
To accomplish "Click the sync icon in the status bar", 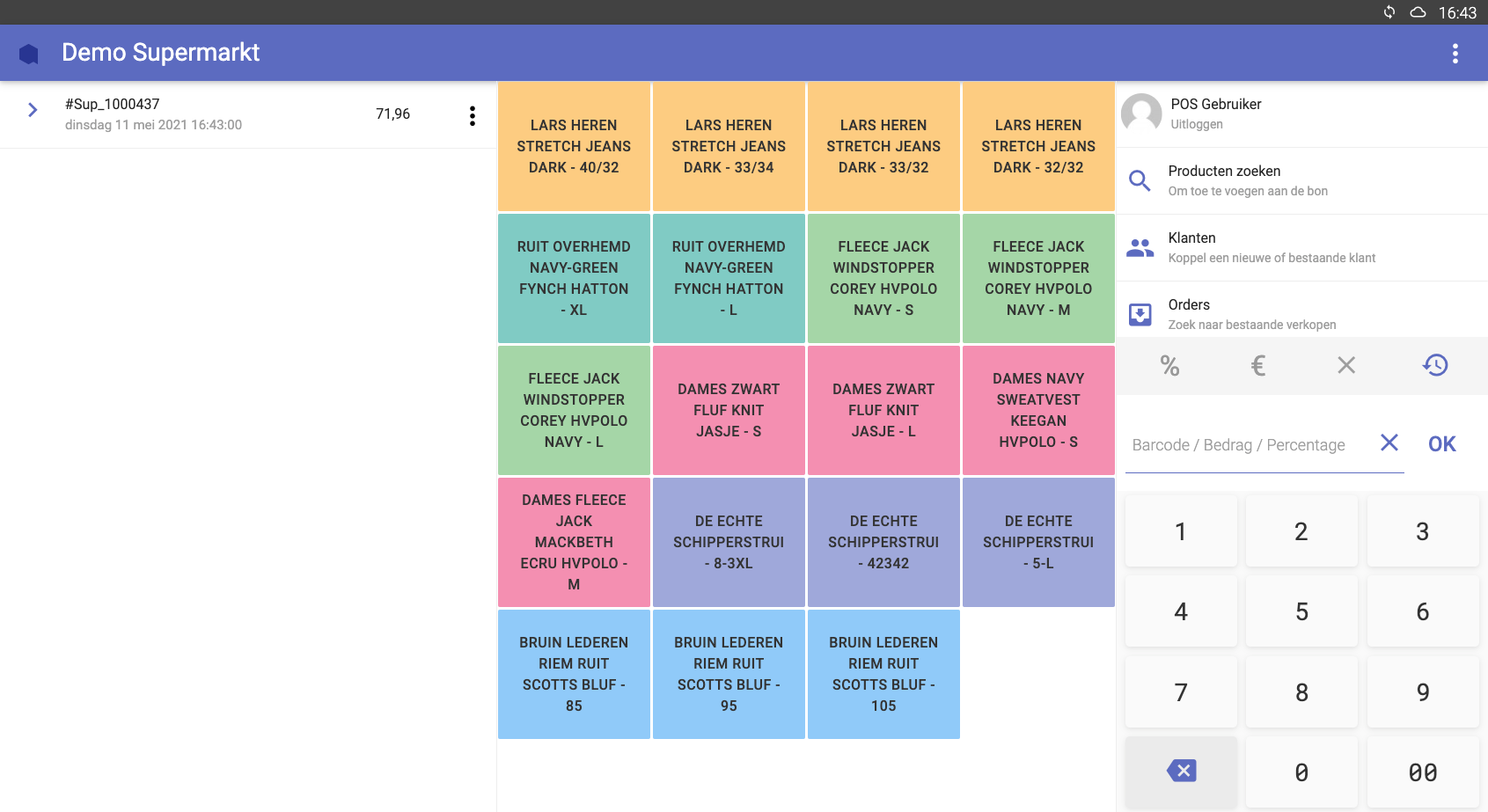I will (1389, 12).
